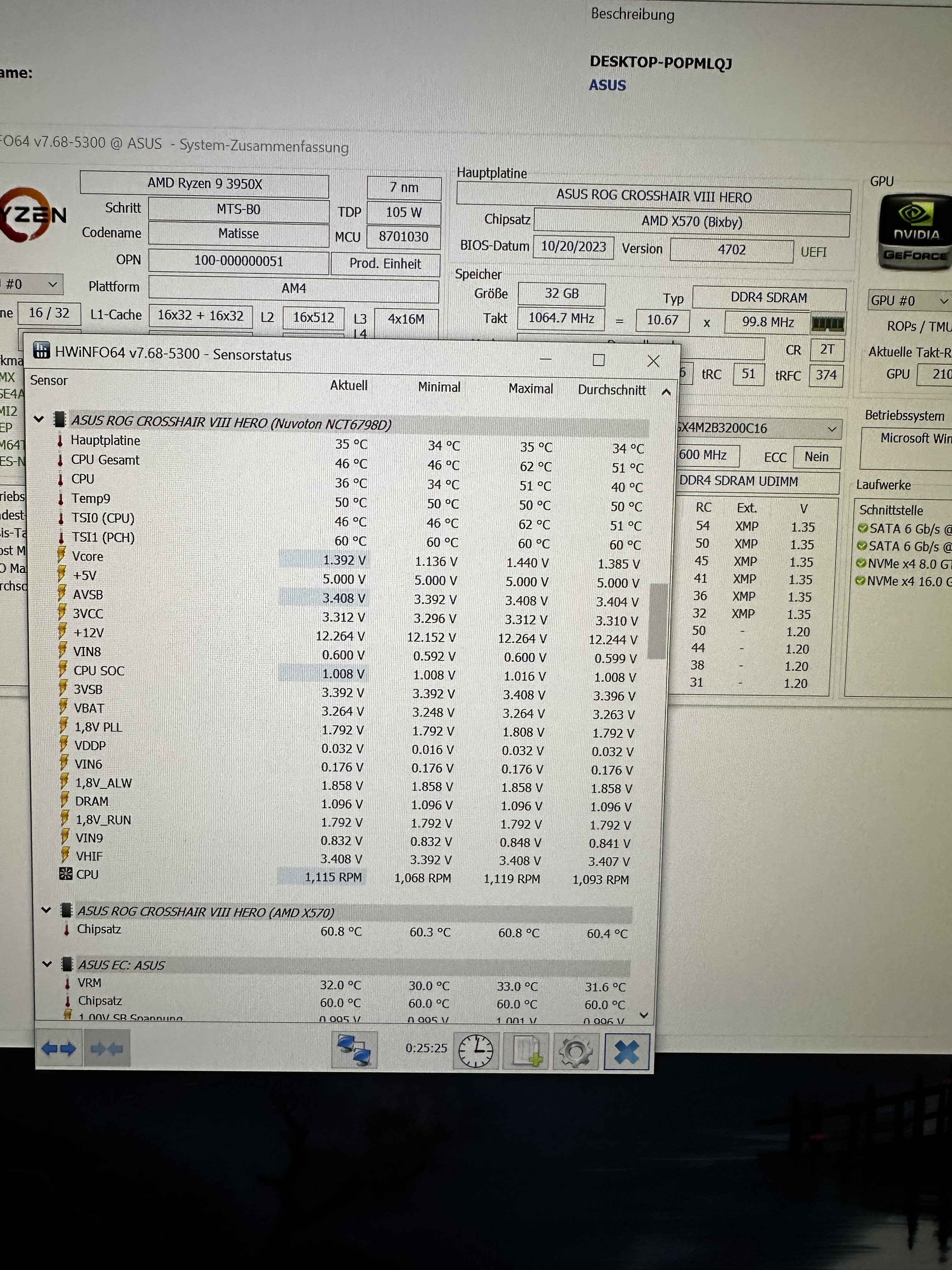Collapse the Nuvoton NCT6798D sensor group
Screen dimensions: 952x1270
point(39,419)
